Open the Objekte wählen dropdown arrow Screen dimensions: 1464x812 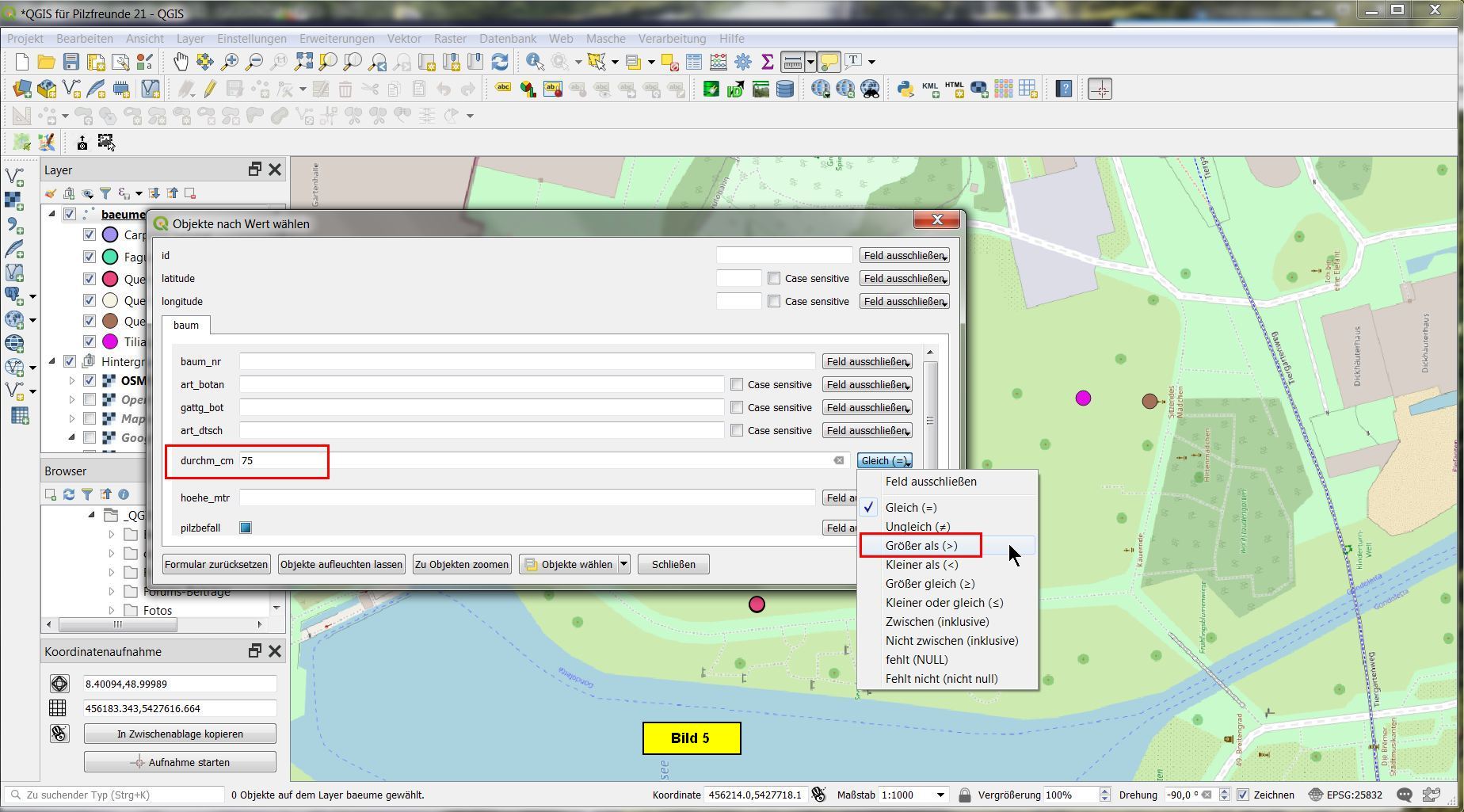(x=624, y=564)
